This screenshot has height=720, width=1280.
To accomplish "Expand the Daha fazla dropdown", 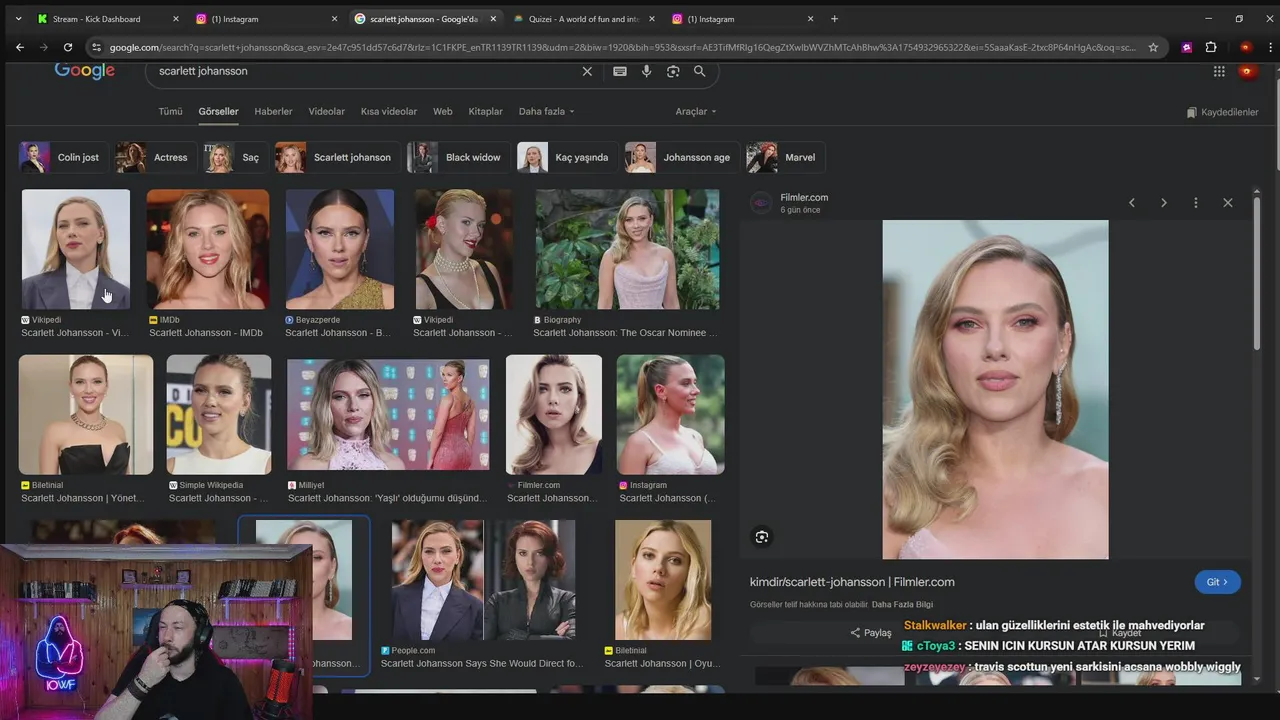I will click(x=546, y=112).
